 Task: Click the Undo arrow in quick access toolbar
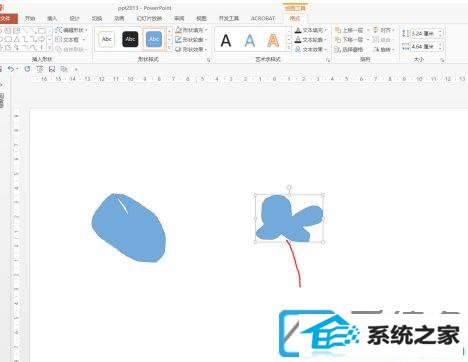(11, 69)
